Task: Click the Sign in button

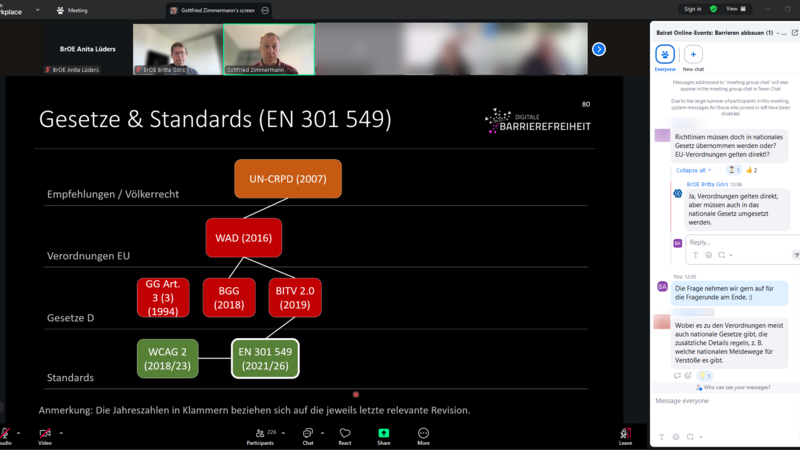Action: 692,8
